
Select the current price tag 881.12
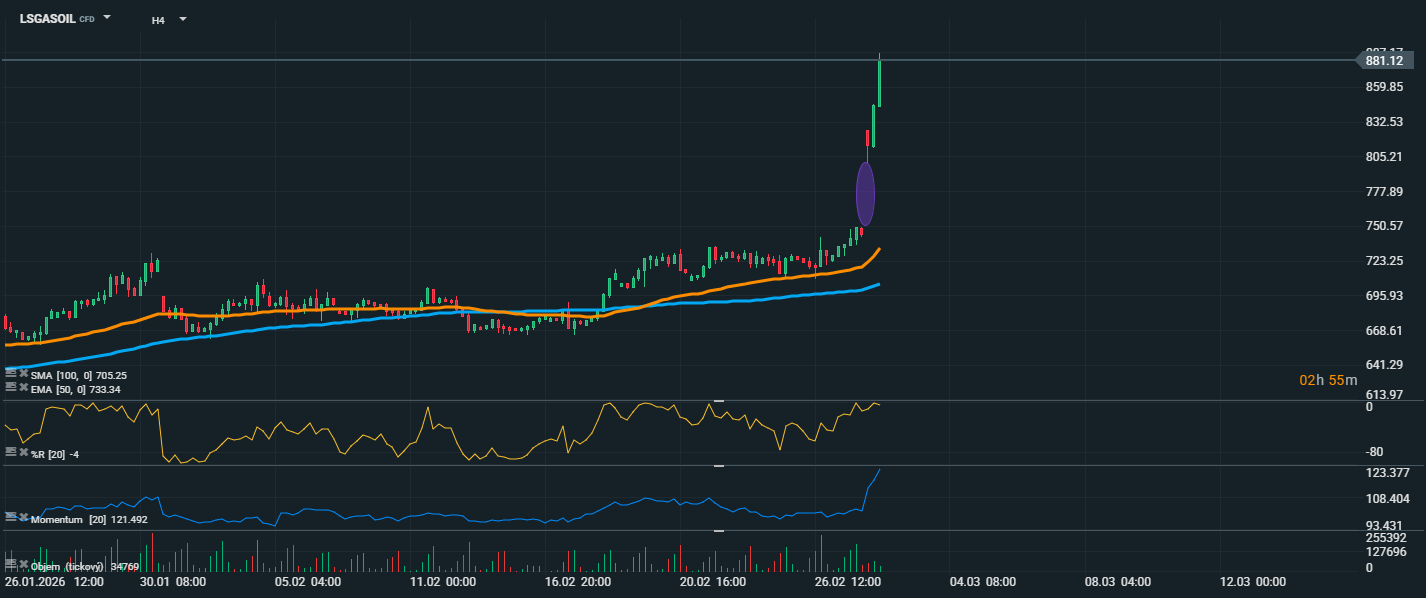click(1385, 61)
